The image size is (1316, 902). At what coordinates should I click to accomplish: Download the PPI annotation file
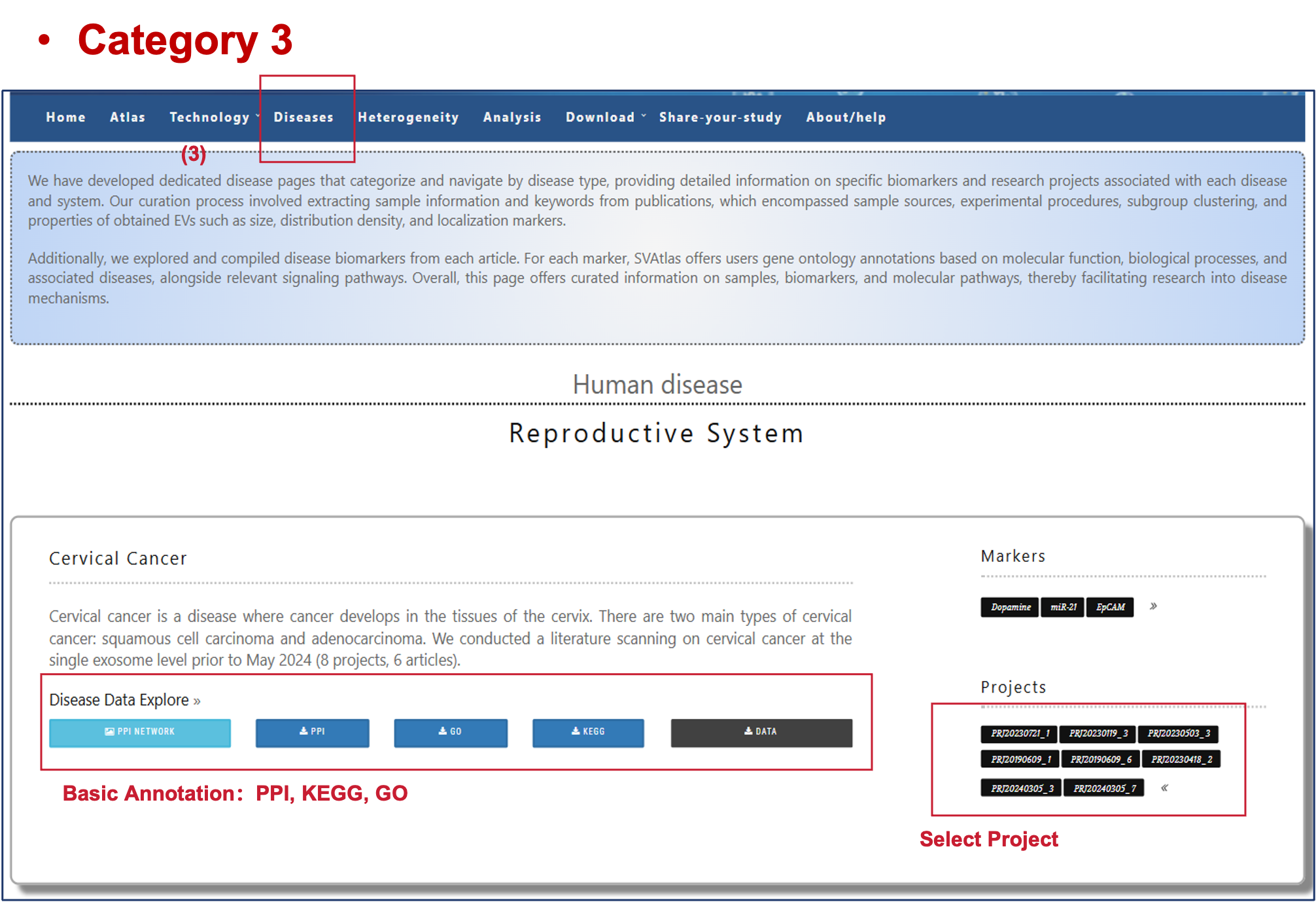[x=312, y=732]
